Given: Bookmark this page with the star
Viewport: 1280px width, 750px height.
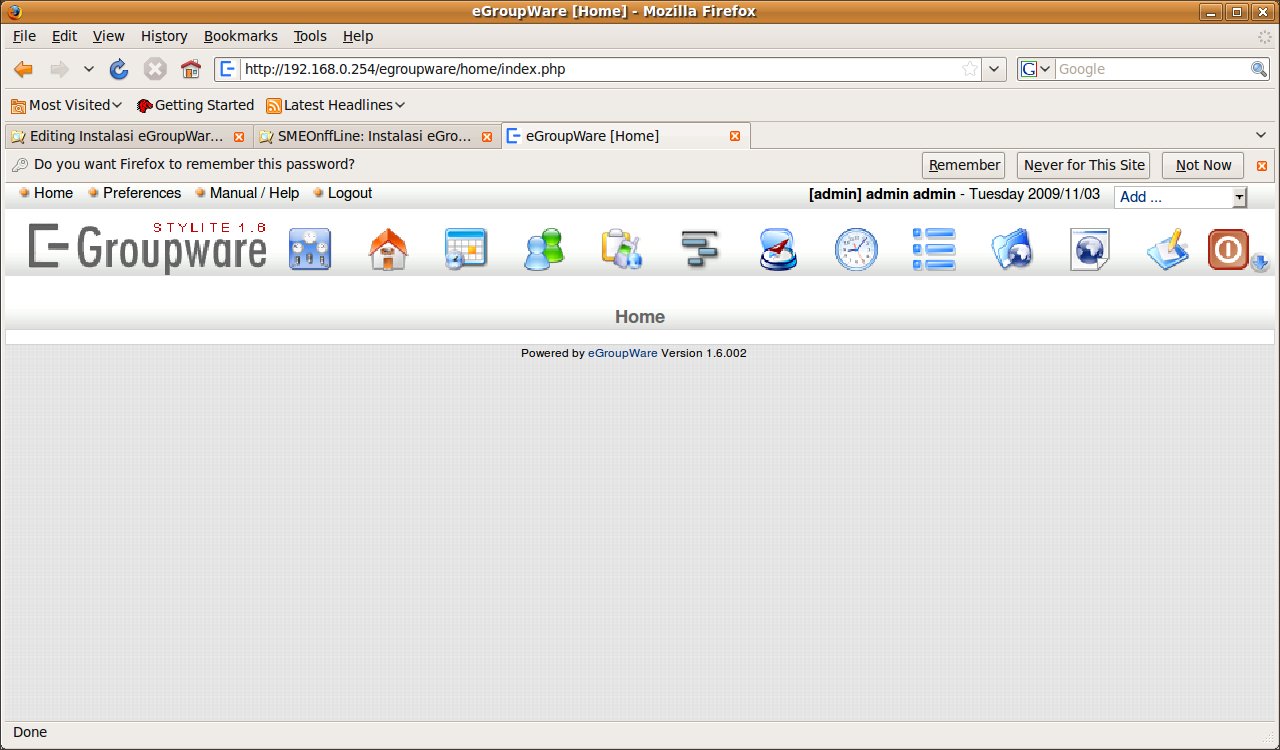Looking at the screenshot, I should [970, 69].
